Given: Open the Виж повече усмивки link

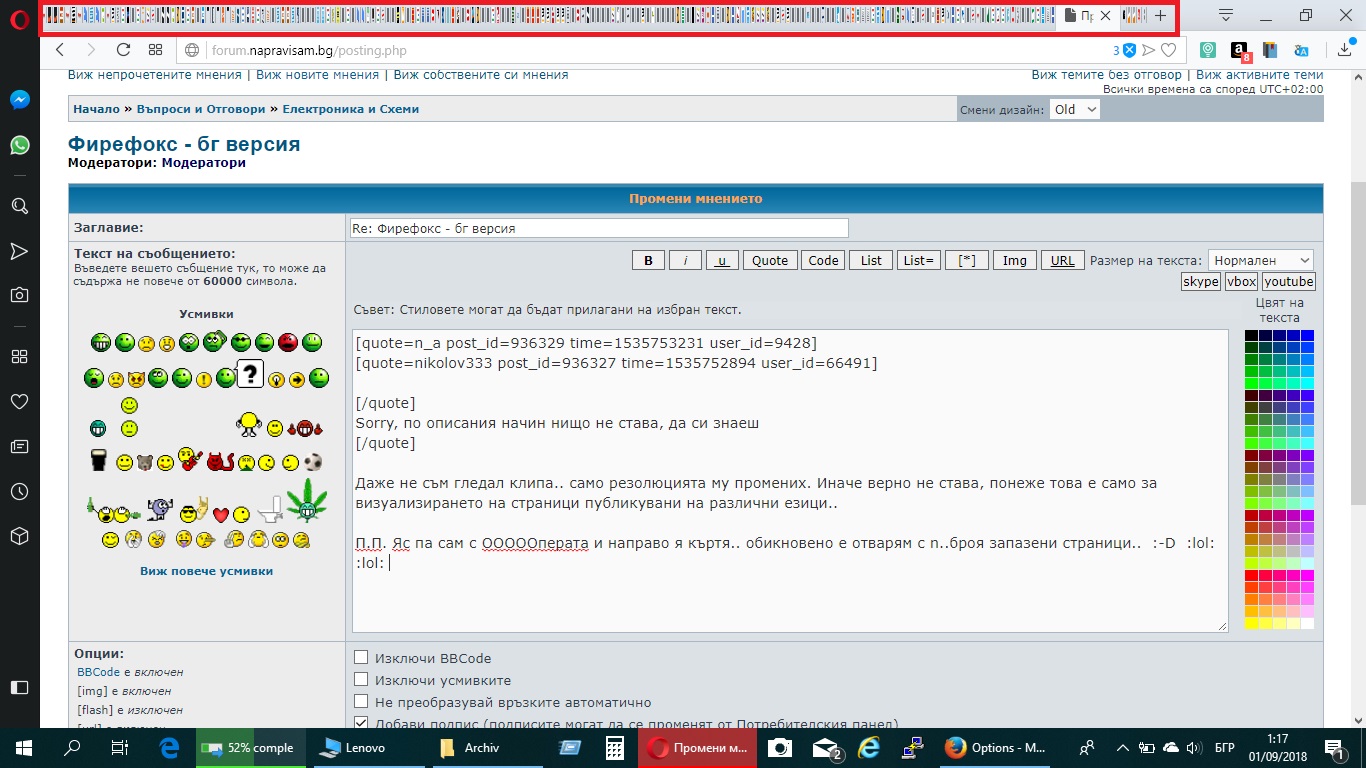Looking at the screenshot, I should coord(206,571).
